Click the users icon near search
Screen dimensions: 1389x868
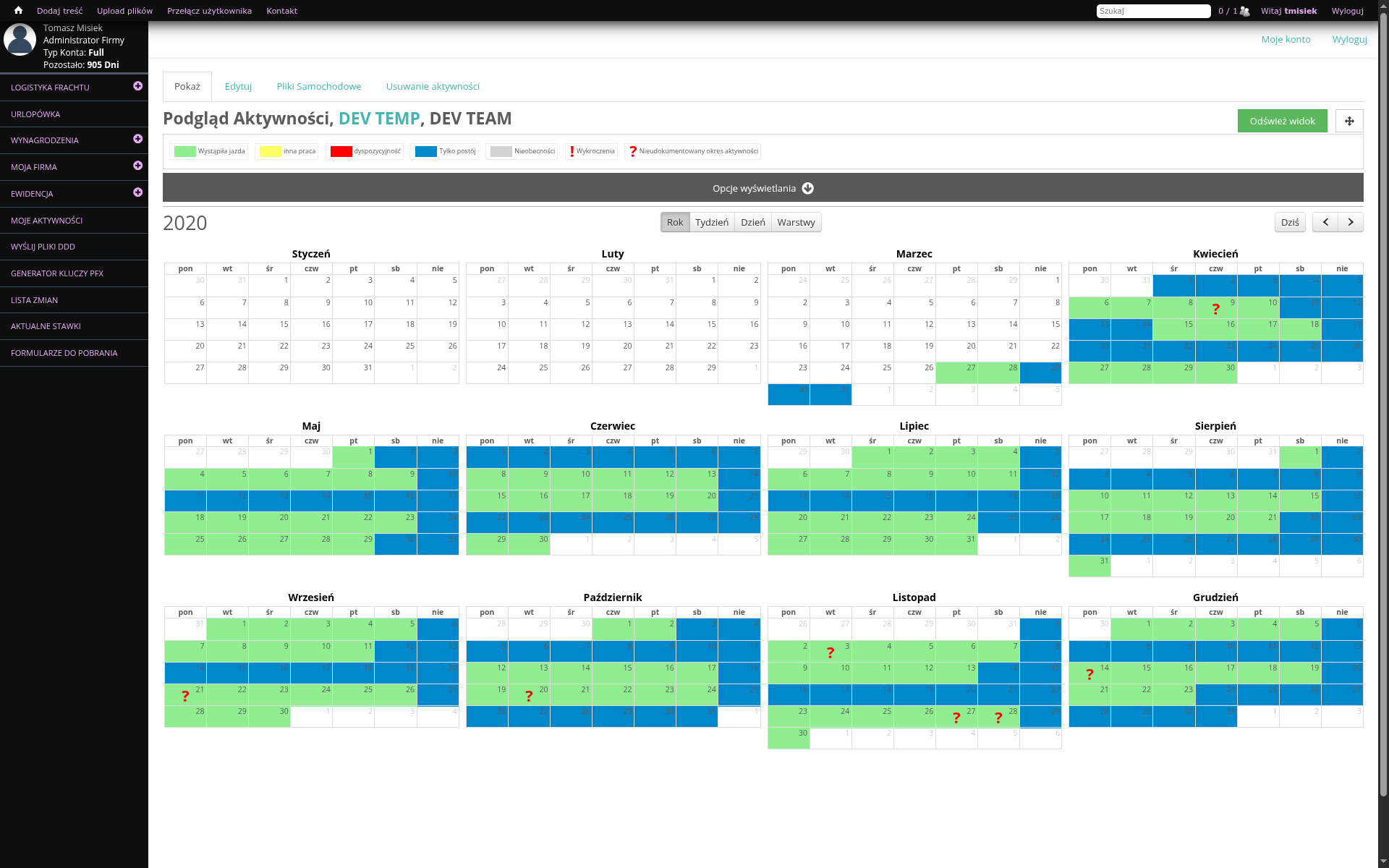point(1244,11)
